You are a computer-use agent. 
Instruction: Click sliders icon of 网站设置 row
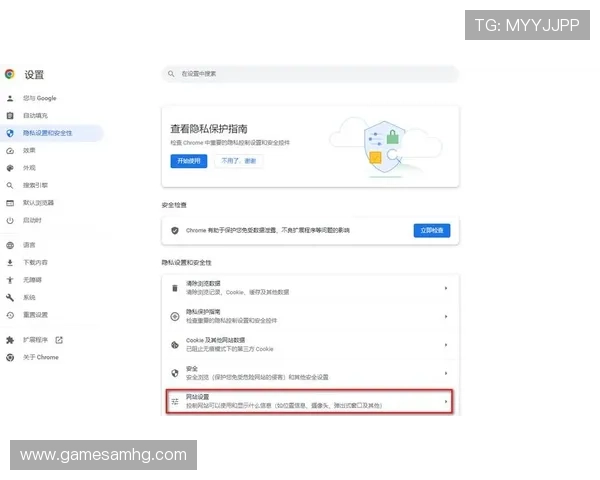pos(175,402)
